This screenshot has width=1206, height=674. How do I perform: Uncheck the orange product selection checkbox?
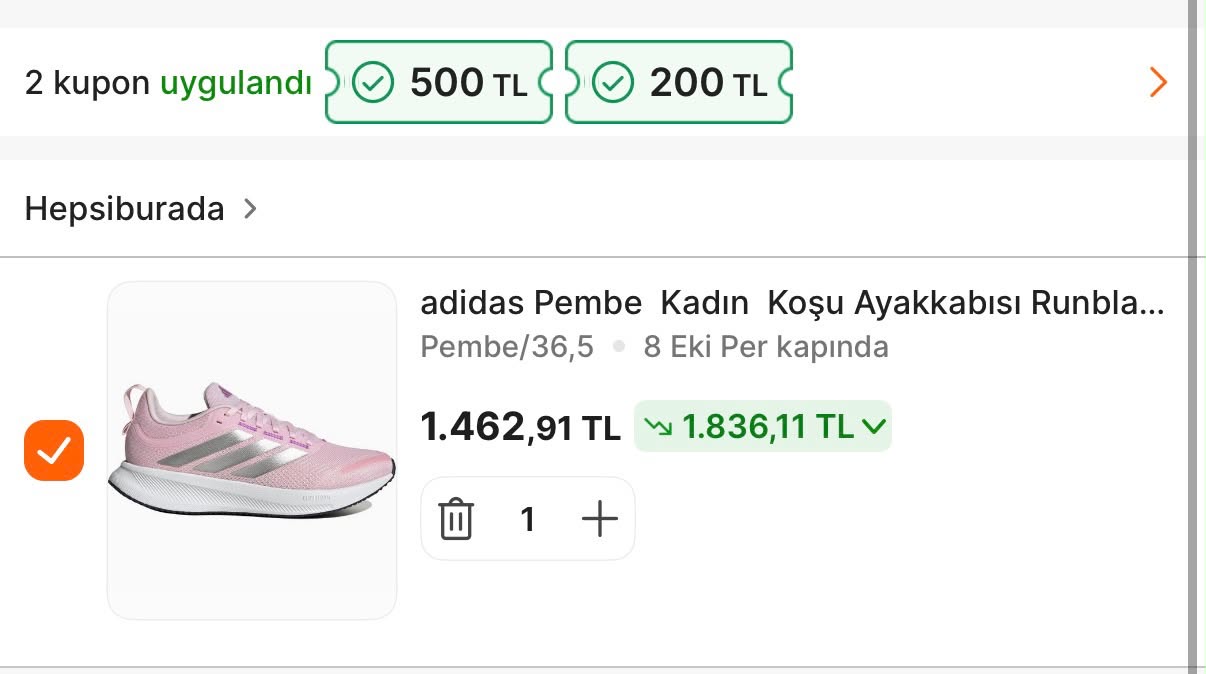coord(54,451)
